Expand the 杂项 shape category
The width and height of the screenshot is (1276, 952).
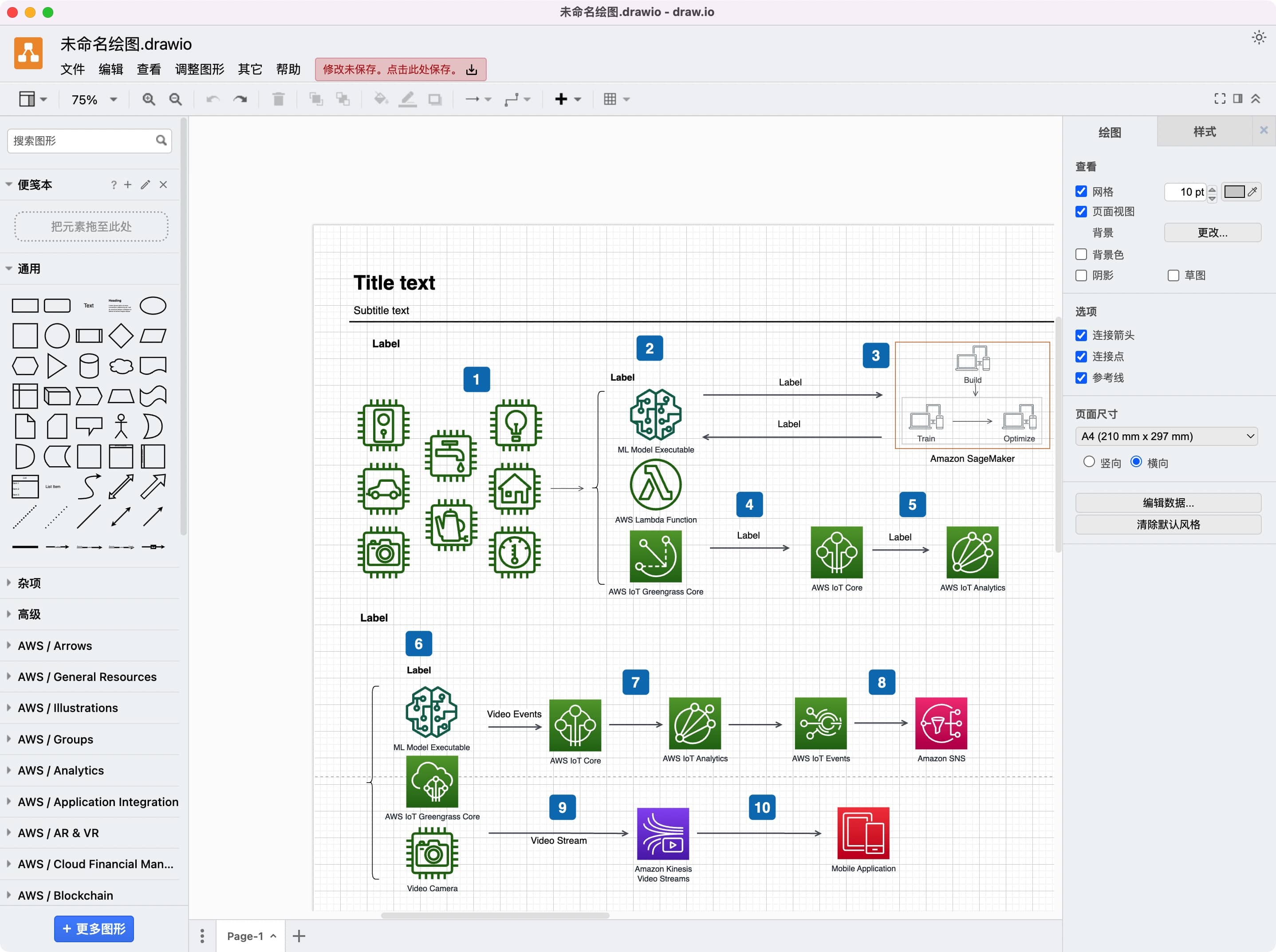click(x=89, y=583)
